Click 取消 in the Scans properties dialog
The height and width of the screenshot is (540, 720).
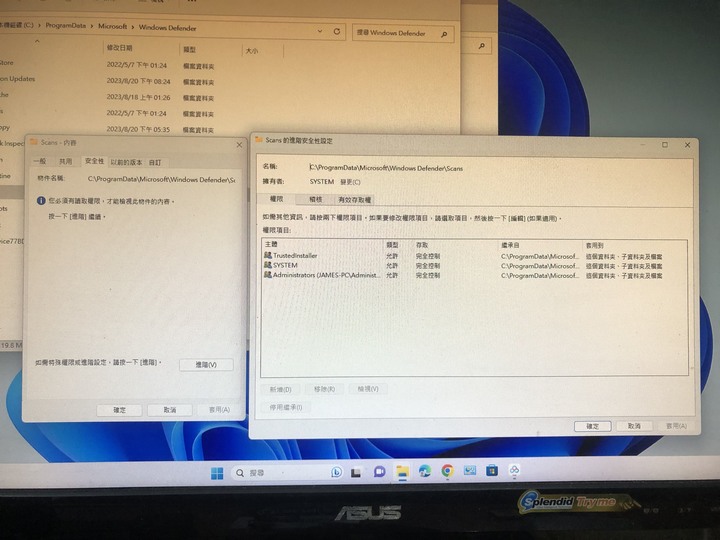pyautogui.click(x=169, y=410)
